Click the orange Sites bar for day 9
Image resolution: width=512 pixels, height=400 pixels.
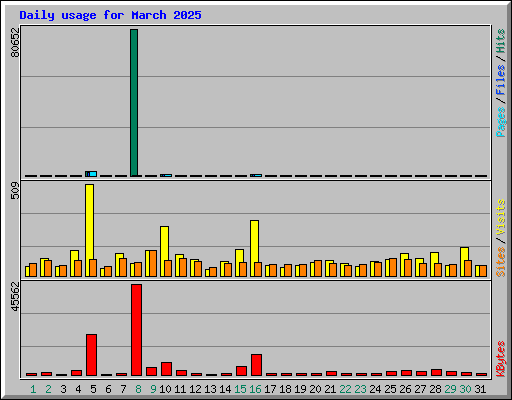click(153, 263)
